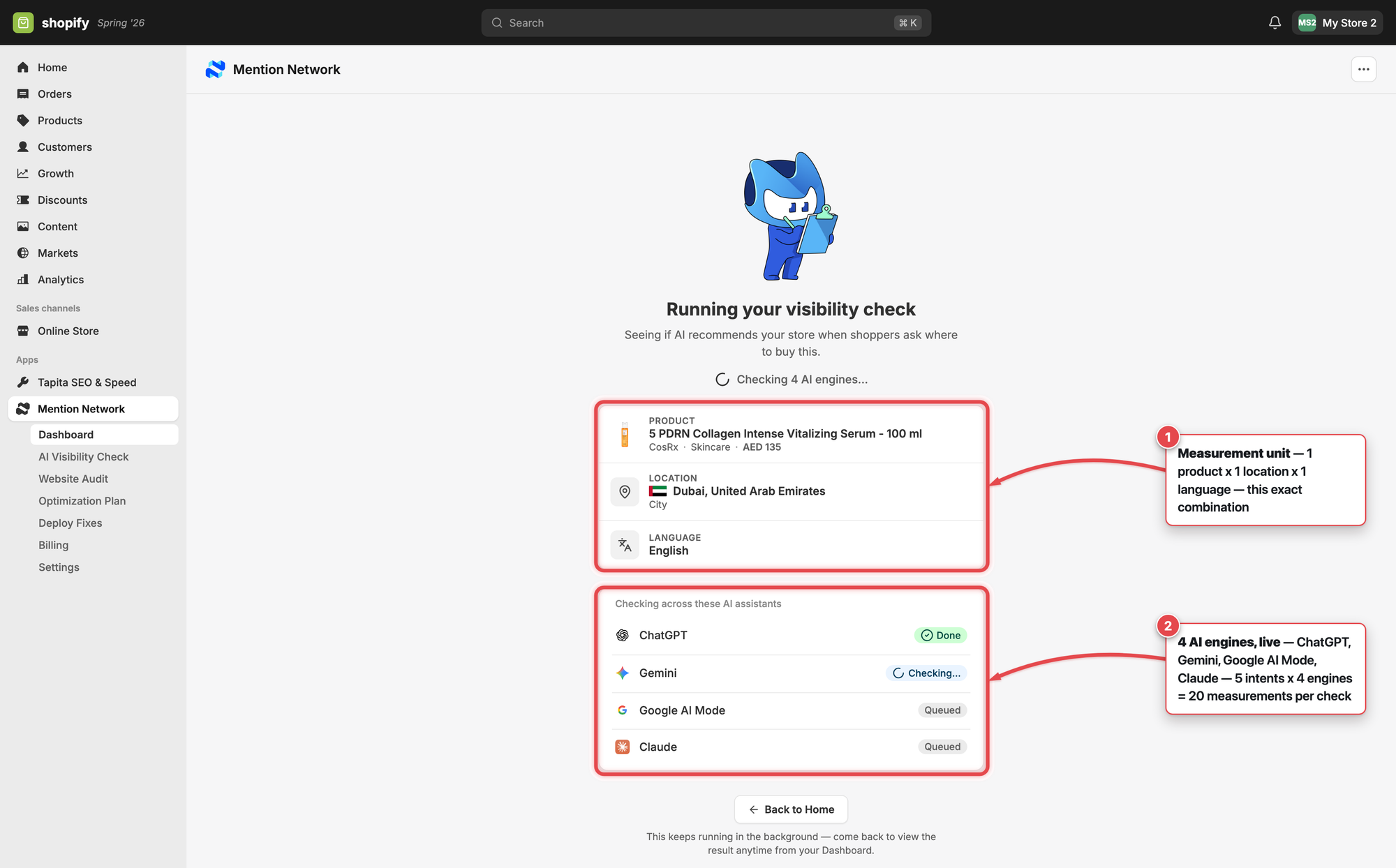This screenshot has height=868, width=1396.
Task: Click the Claude assistant icon
Action: coord(622,747)
